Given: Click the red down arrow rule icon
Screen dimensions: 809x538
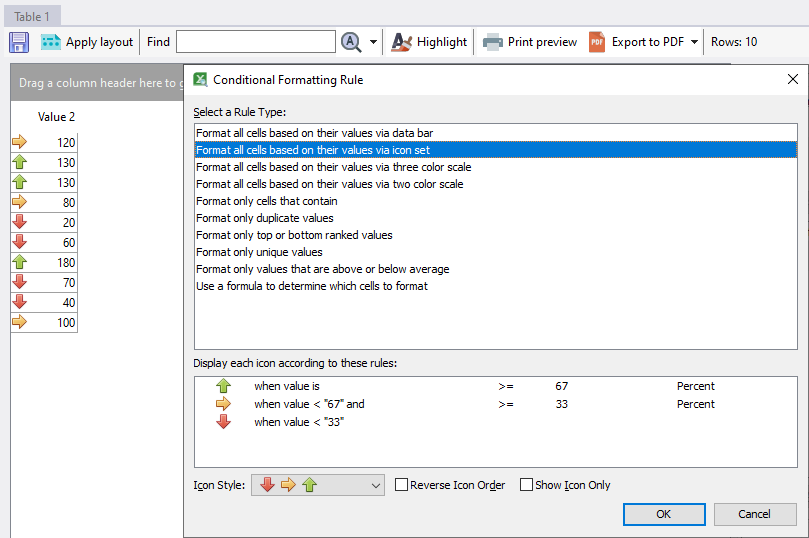Looking at the screenshot, I should pos(223,422).
